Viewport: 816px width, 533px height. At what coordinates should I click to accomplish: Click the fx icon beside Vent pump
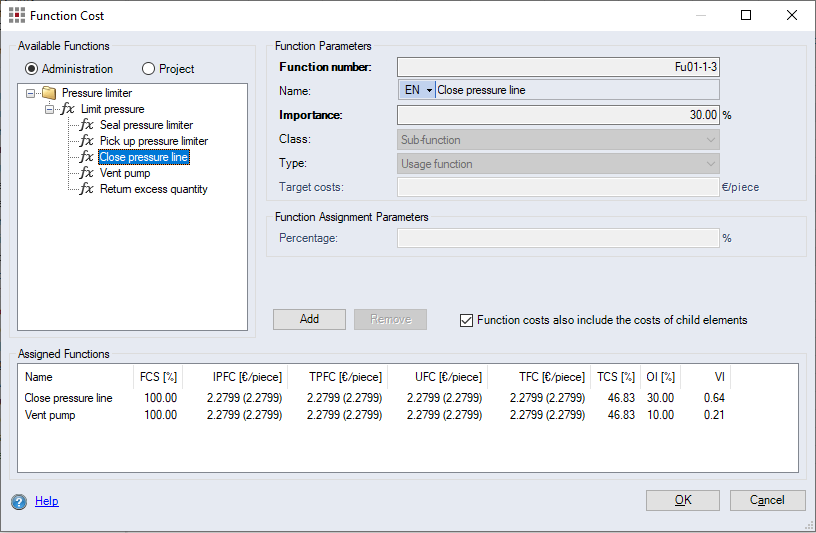(x=87, y=173)
